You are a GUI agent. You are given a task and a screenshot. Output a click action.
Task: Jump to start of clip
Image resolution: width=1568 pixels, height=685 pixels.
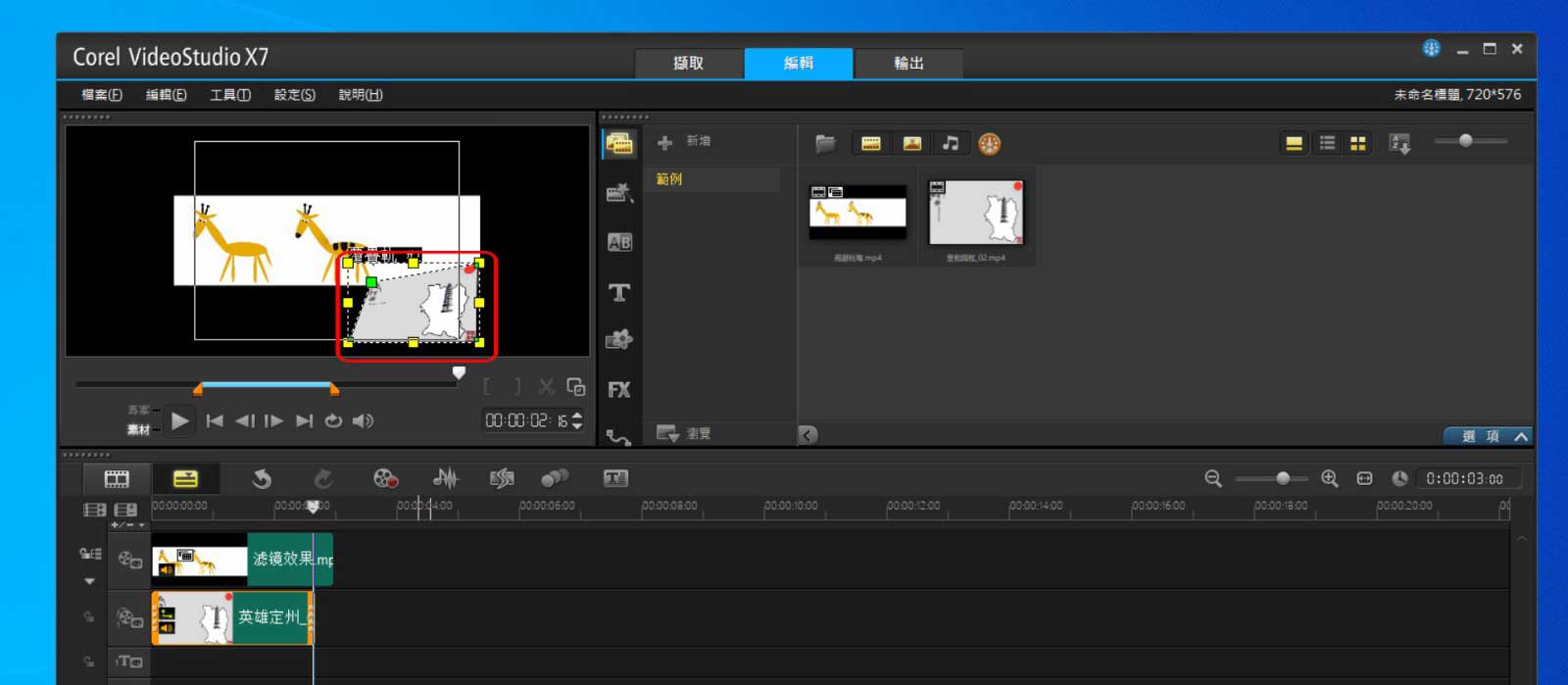click(x=215, y=420)
